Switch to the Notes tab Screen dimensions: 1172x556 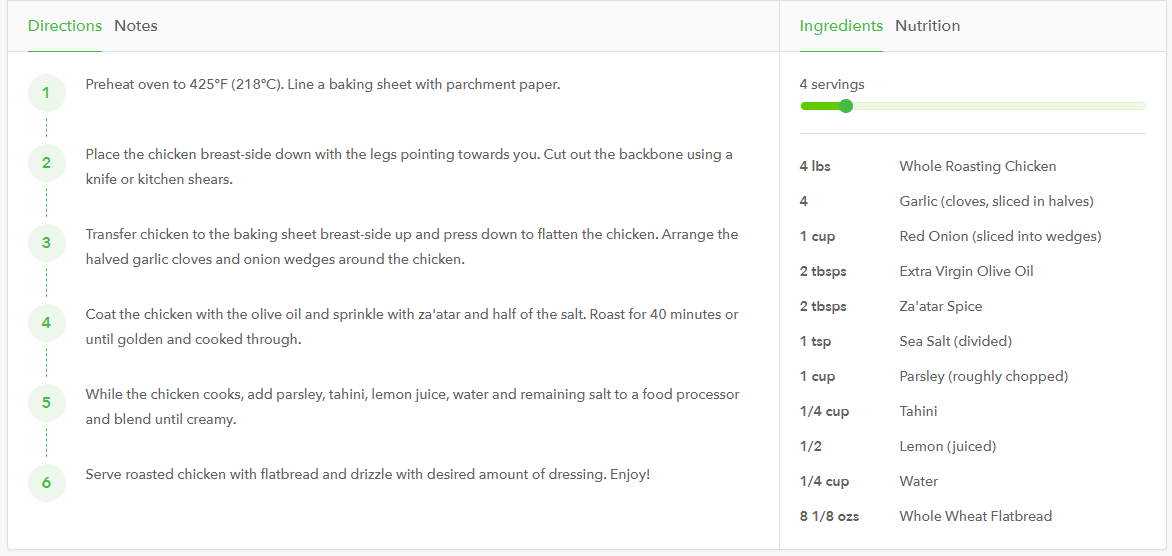pos(136,26)
